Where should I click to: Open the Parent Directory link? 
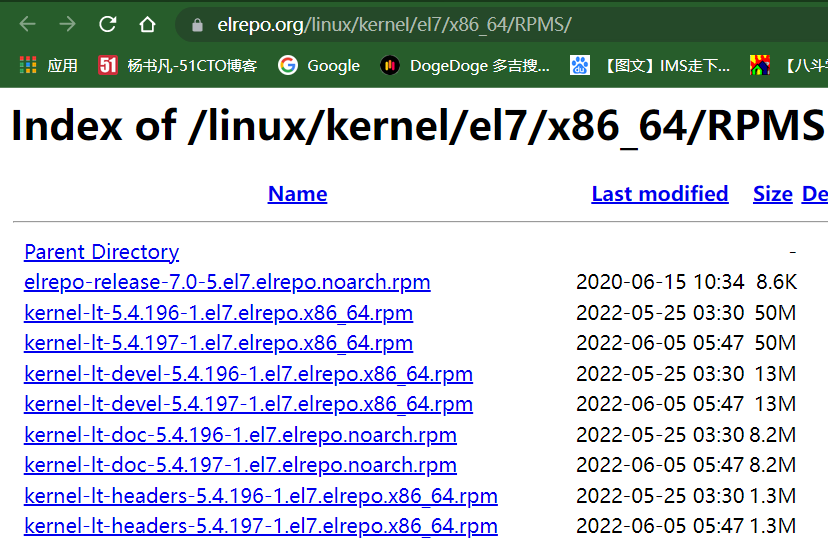click(101, 252)
